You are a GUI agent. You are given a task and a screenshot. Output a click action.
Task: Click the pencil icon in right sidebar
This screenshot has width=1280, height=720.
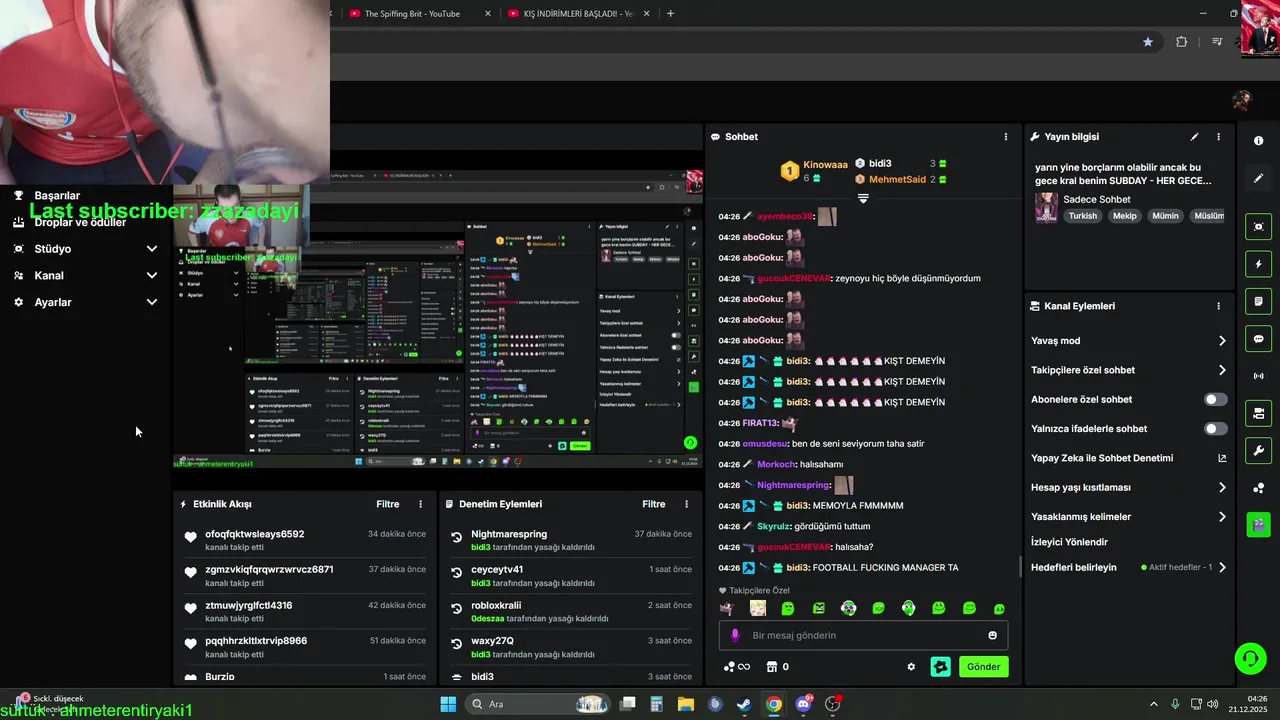pos(1258,178)
